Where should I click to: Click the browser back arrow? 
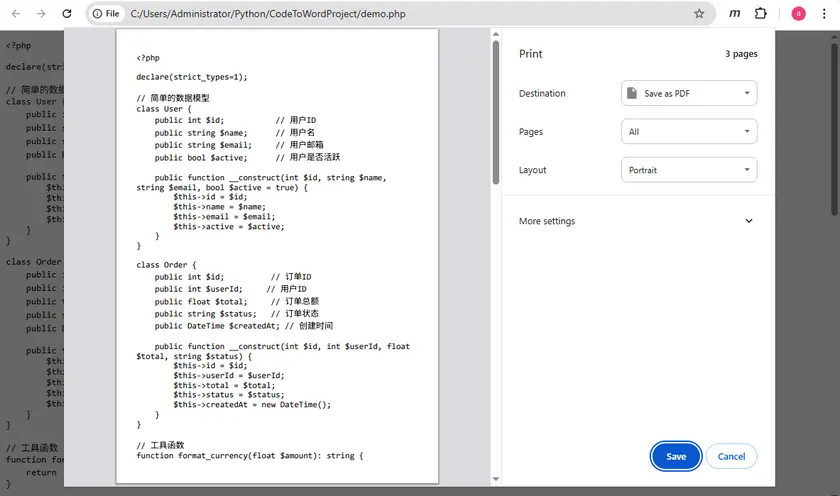(14, 14)
